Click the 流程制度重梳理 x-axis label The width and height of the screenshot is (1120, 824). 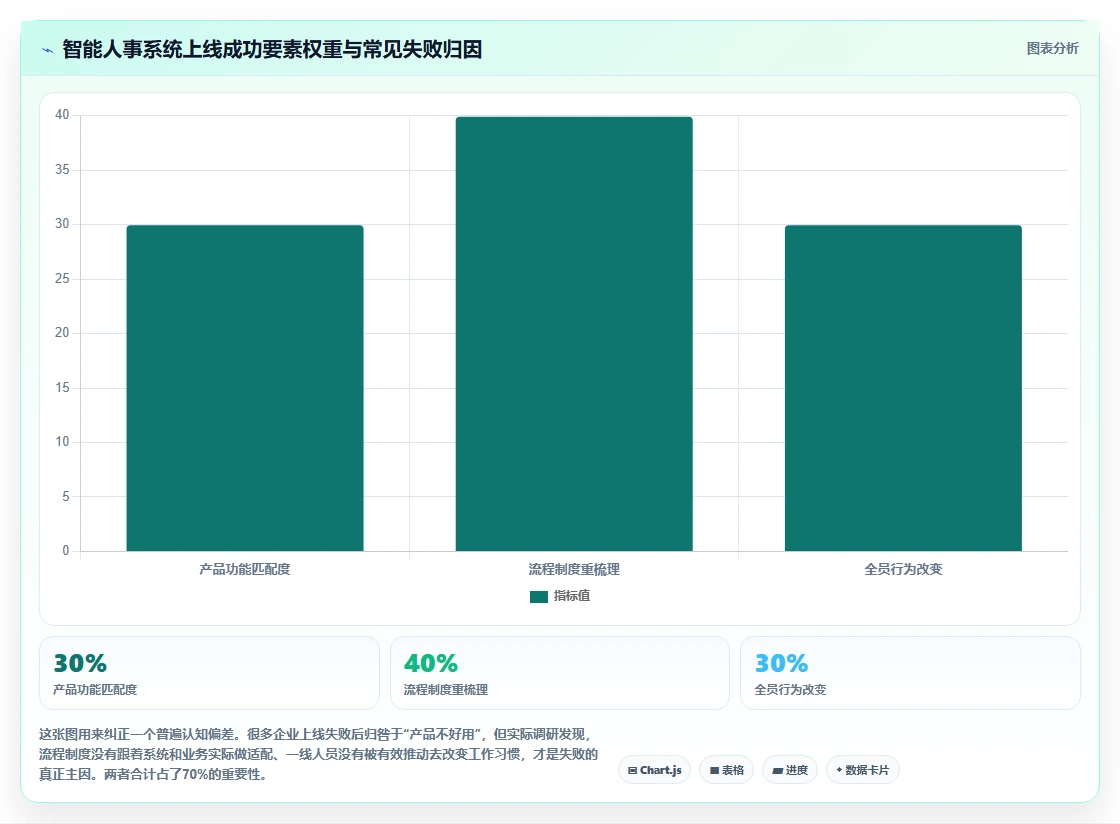click(574, 569)
